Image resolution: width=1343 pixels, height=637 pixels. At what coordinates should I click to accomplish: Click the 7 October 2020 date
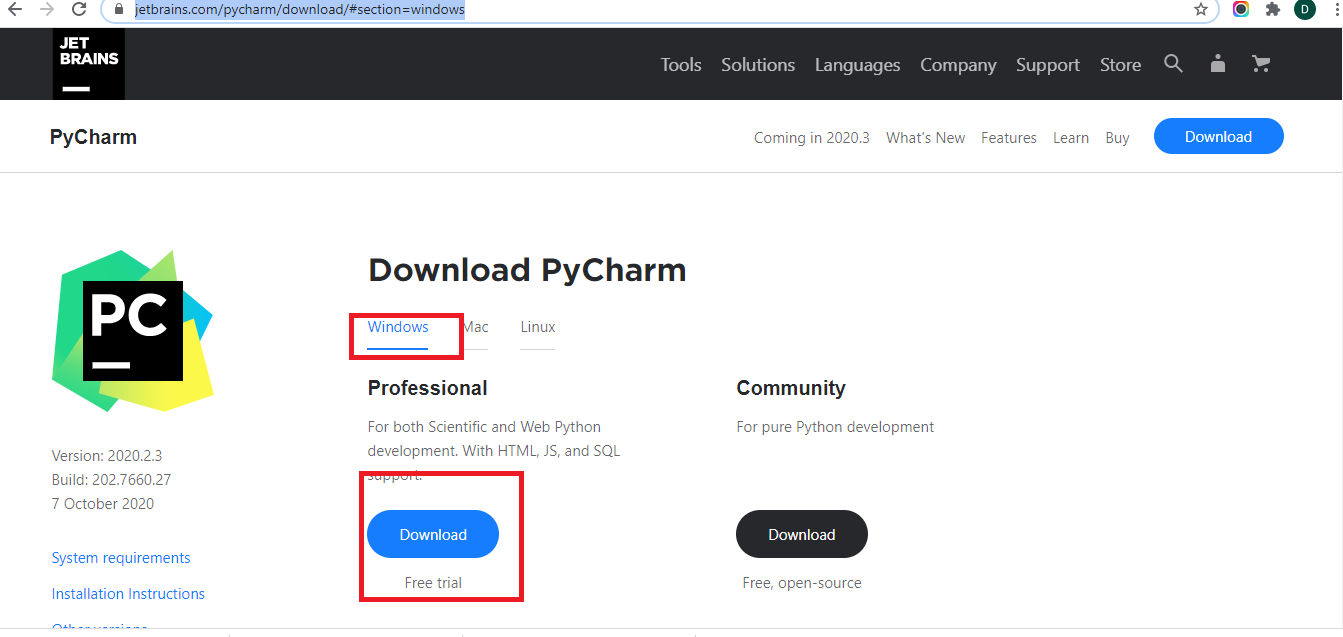[x=103, y=504]
